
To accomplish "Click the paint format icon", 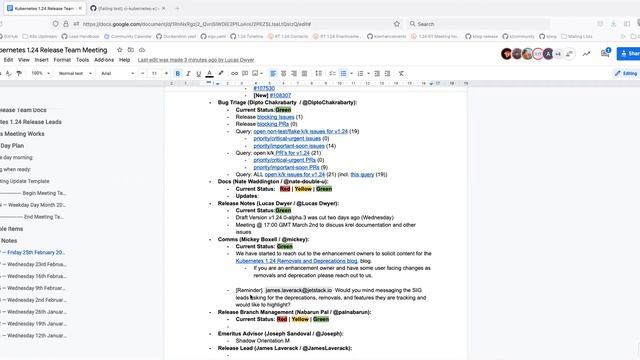I will 19,73.
